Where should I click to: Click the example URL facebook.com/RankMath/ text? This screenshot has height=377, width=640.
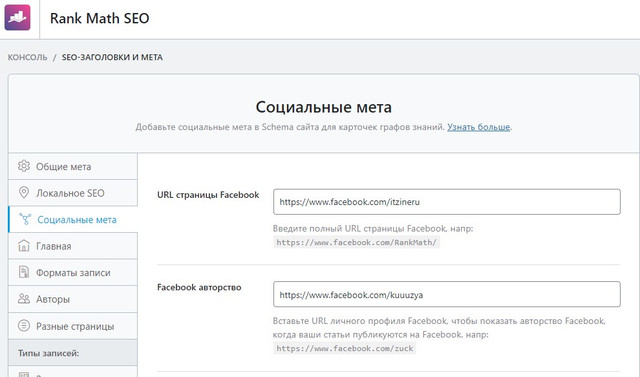coord(356,242)
